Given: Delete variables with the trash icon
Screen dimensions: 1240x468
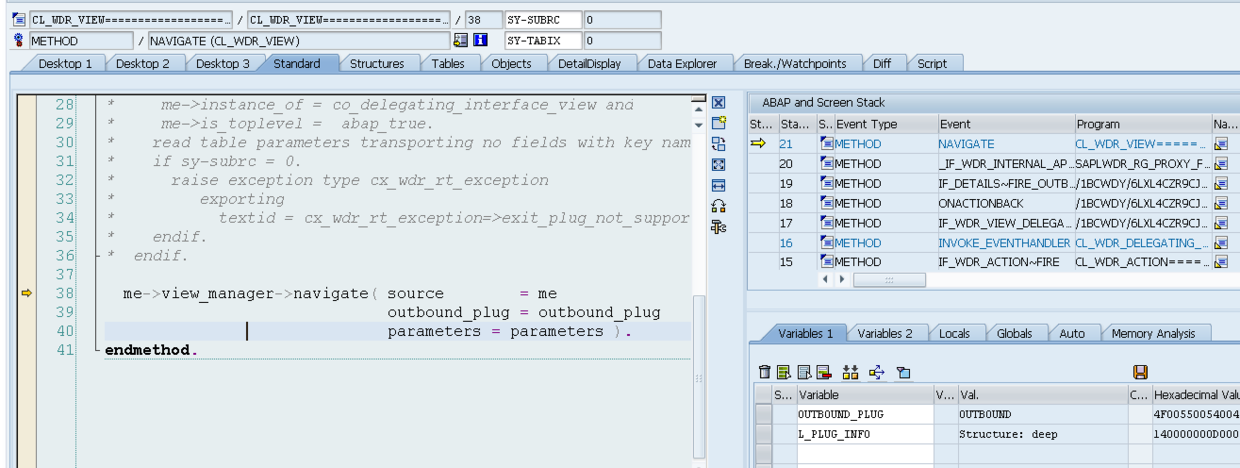Looking at the screenshot, I should (766, 372).
